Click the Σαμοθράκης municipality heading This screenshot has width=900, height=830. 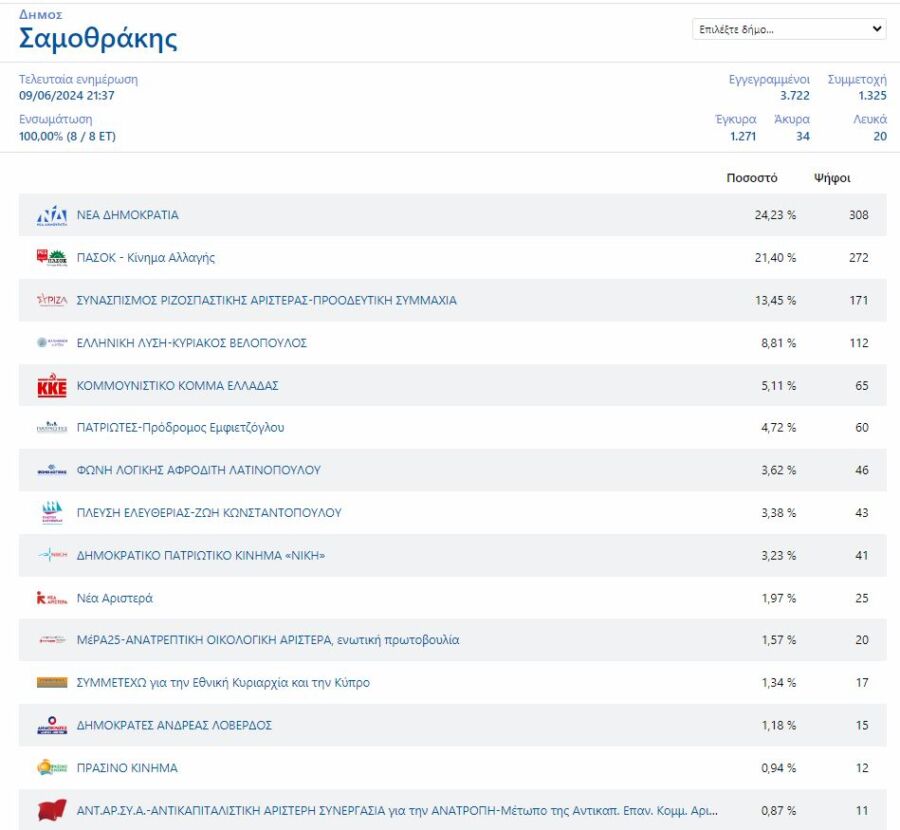click(x=98, y=39)
